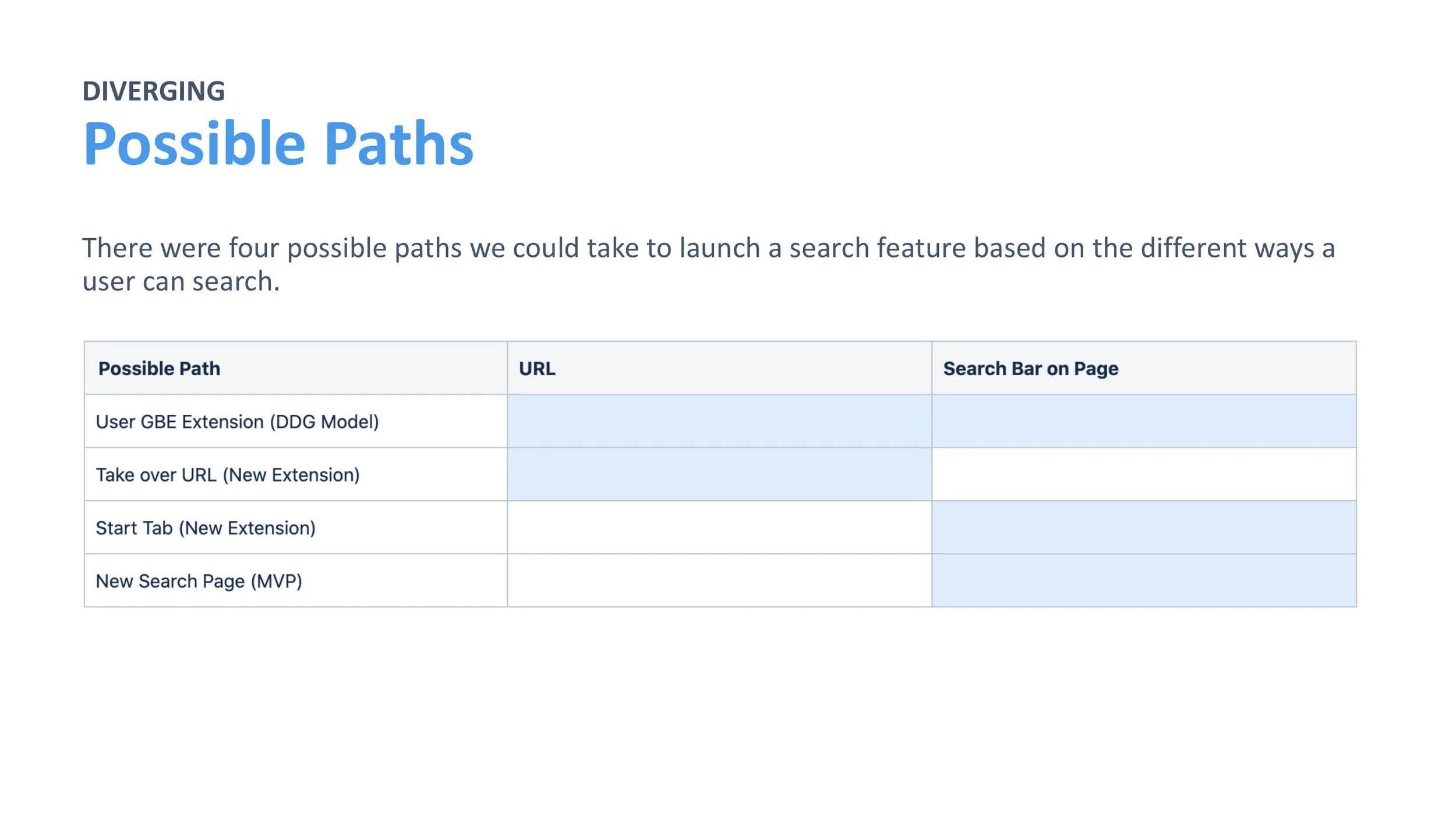Click the blue URL cell for Take over URL
The width and height of the screenshot is (1456, 819).
pos(719,474)
